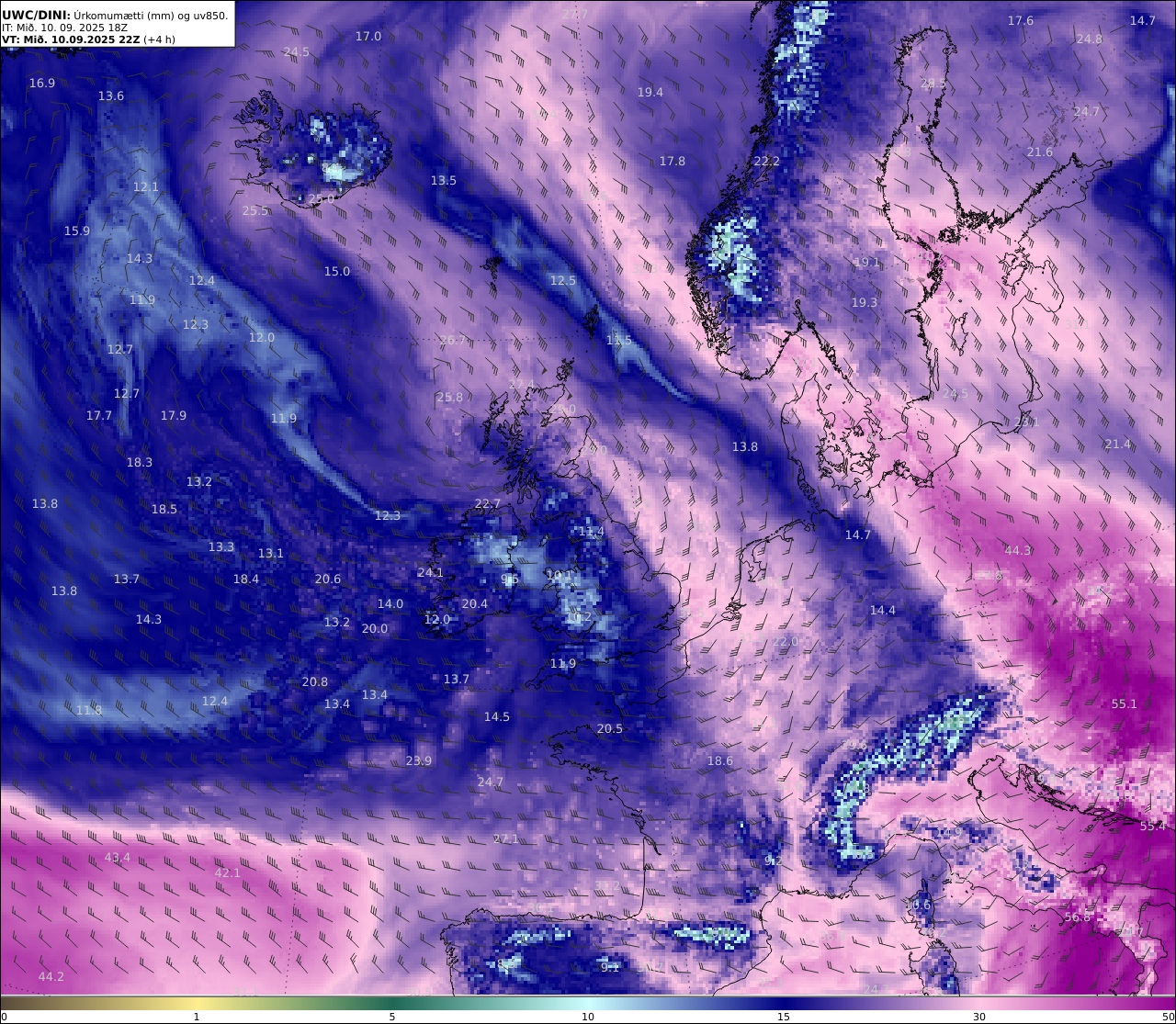The height and width of the screenshot is (1024, 1176).
Task: Click the 18.3 value on the map
Action: (x=140, y=463)
